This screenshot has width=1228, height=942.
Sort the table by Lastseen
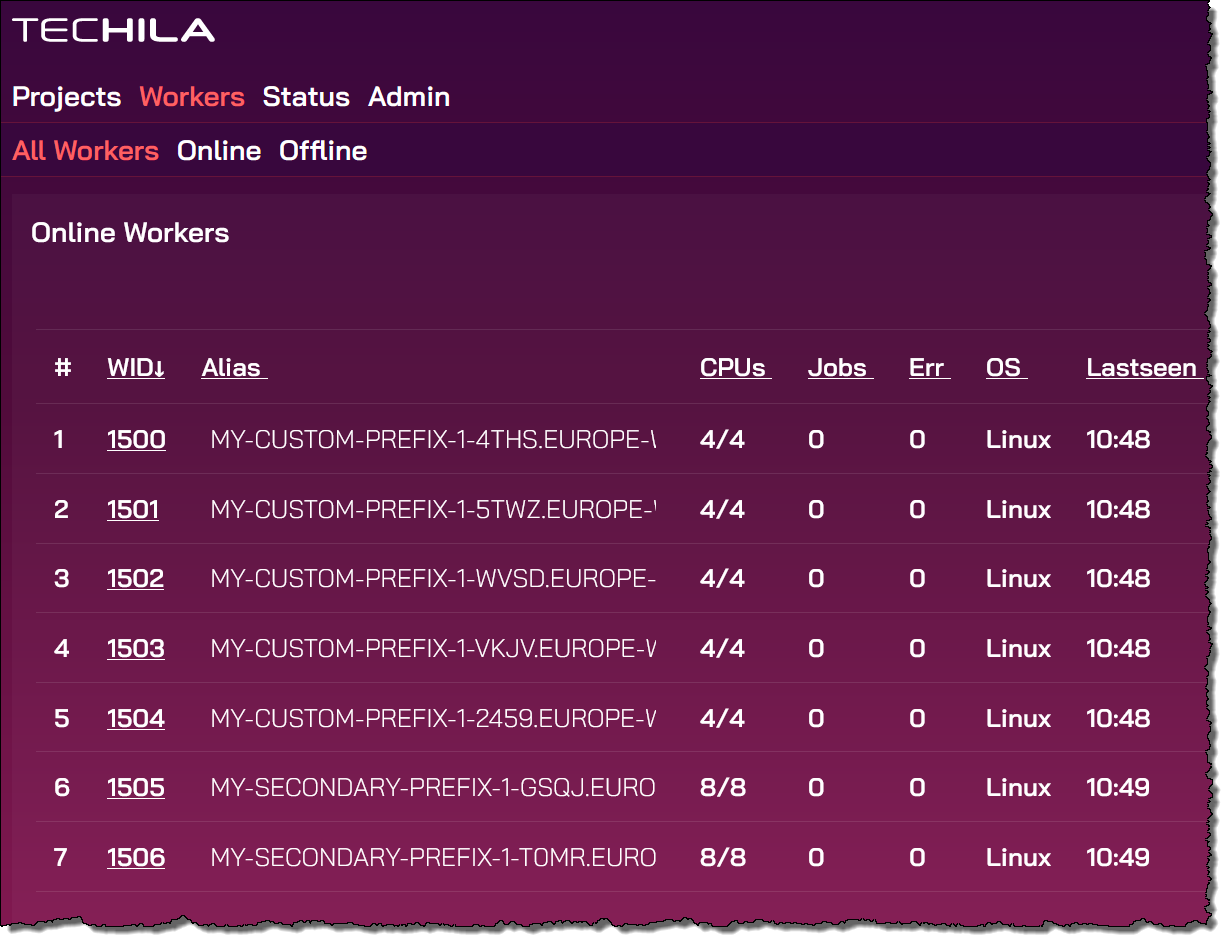pyautogui.click(x=1142, y=368)
